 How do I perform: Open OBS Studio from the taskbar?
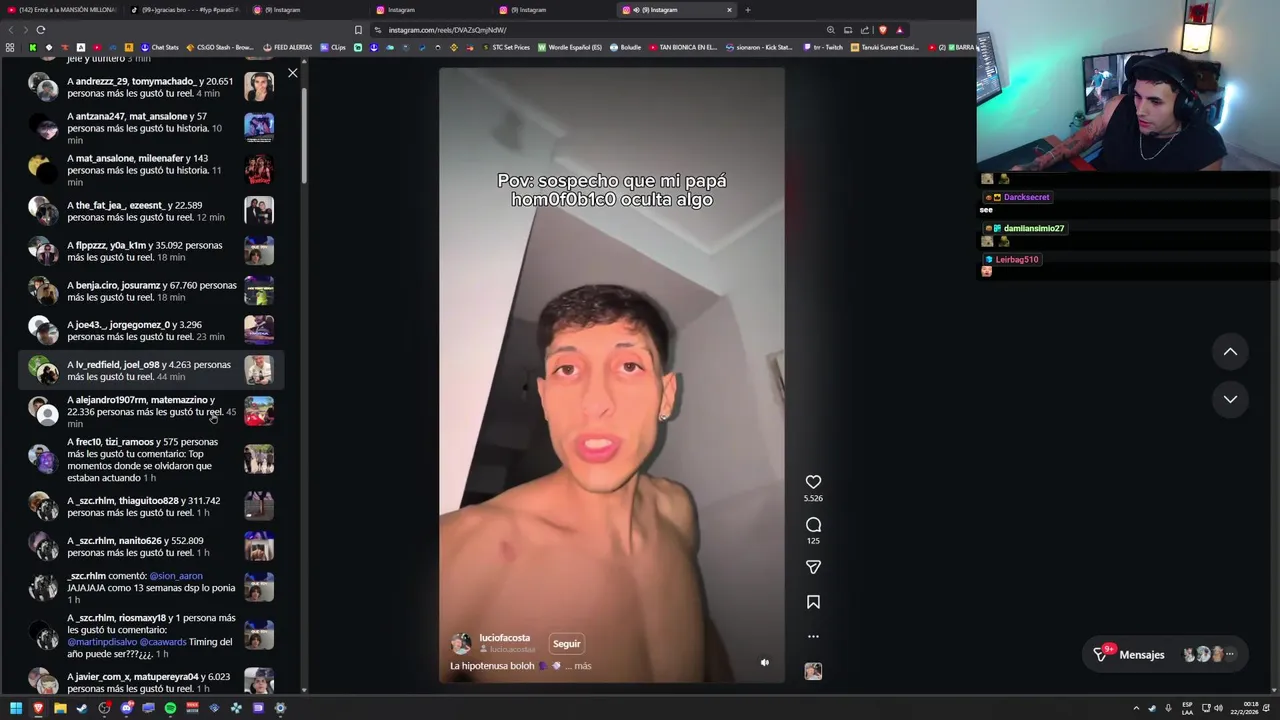(x=104, y=708)
